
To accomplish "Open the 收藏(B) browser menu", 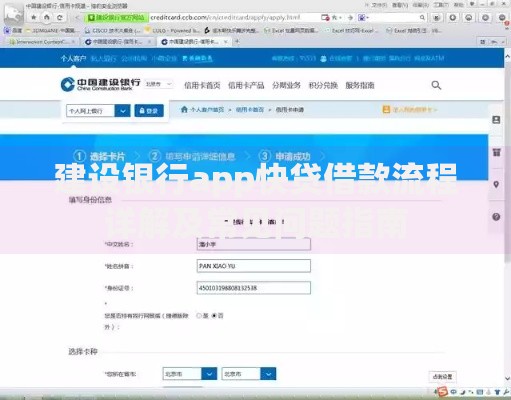I will [x=420, y=5].
